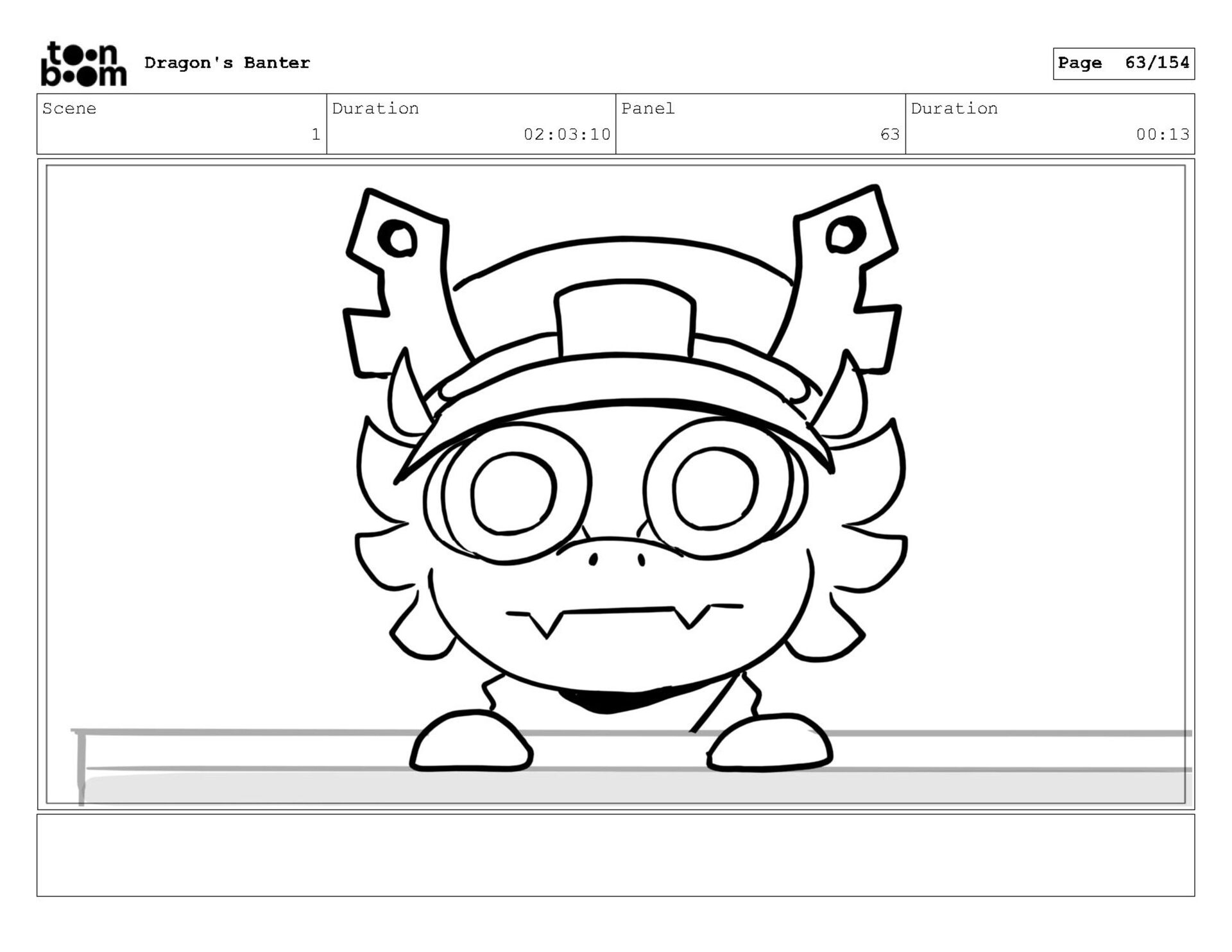Click the Panel header label
Viewport: 1232px width, 952px height.
(x=647, y=108)
